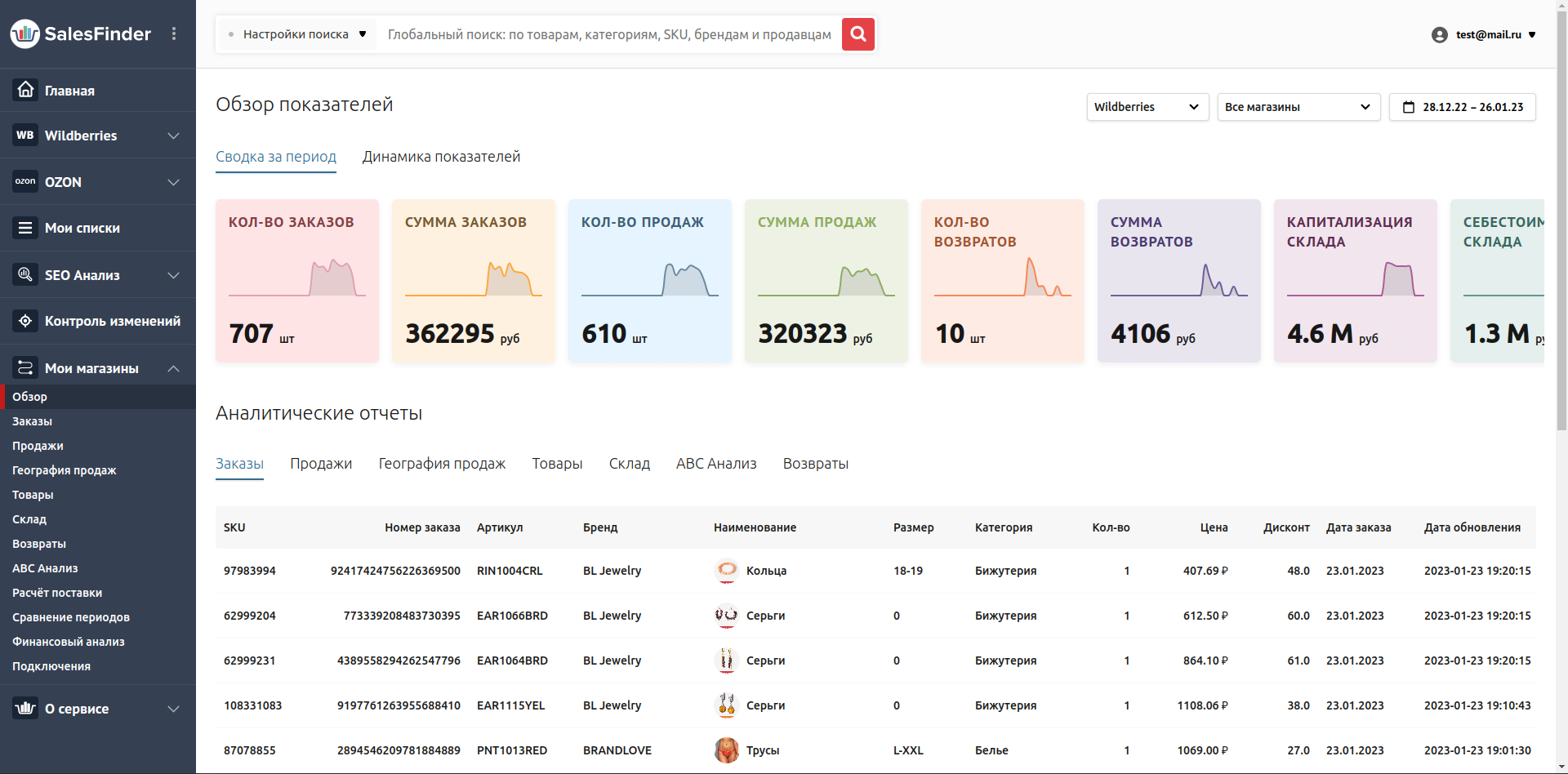This screenshot has width=1568, height=774.
Task: Click the user avatar icon
Action: pos(1439,34)
